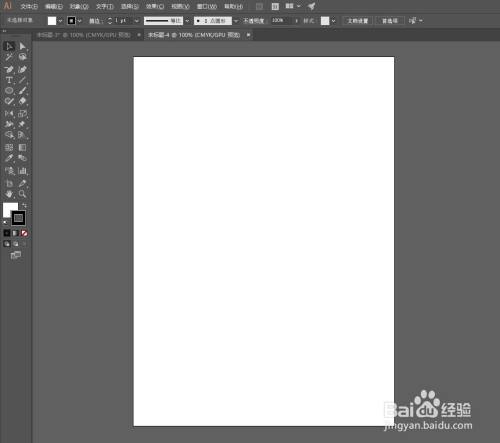Select the Selection tool (black arrow)
This screenshot has height=443, width=500.
tap(9, 46)
